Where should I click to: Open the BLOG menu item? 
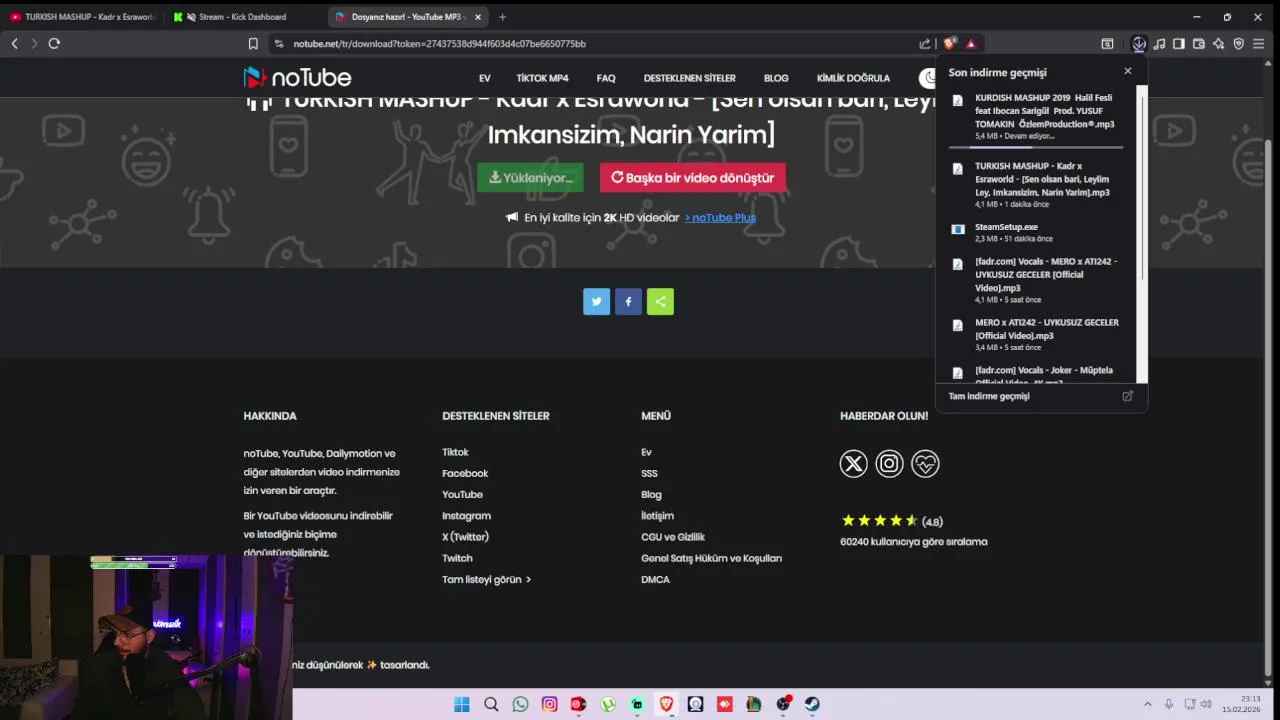776,78
